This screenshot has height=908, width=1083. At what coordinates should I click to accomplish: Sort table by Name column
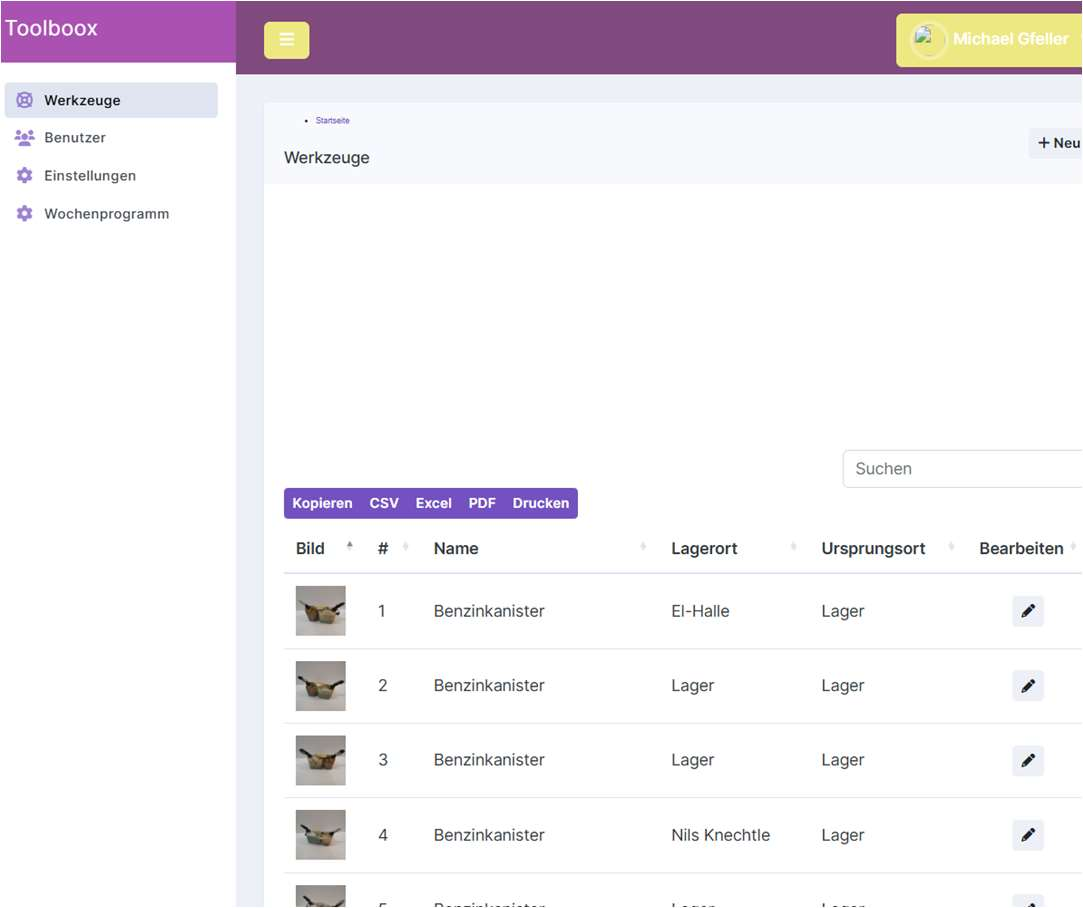(x=456, y=548)
